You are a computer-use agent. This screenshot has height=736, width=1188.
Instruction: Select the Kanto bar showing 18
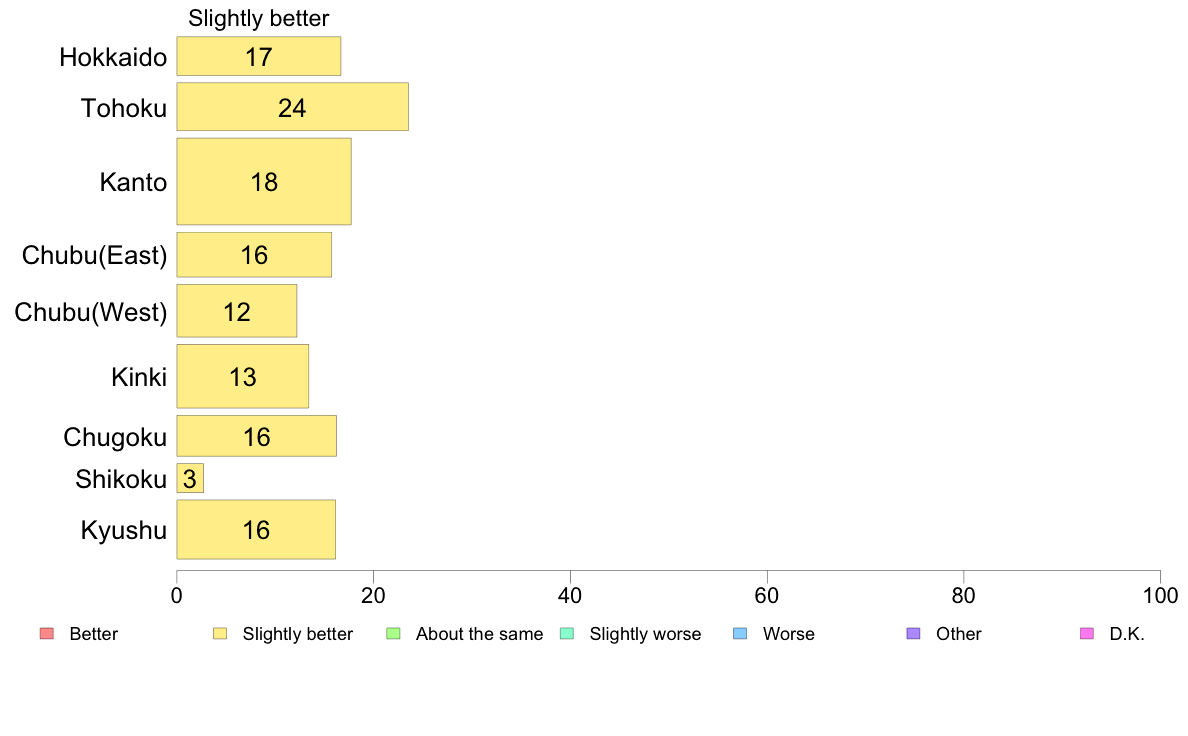[264, 181]
